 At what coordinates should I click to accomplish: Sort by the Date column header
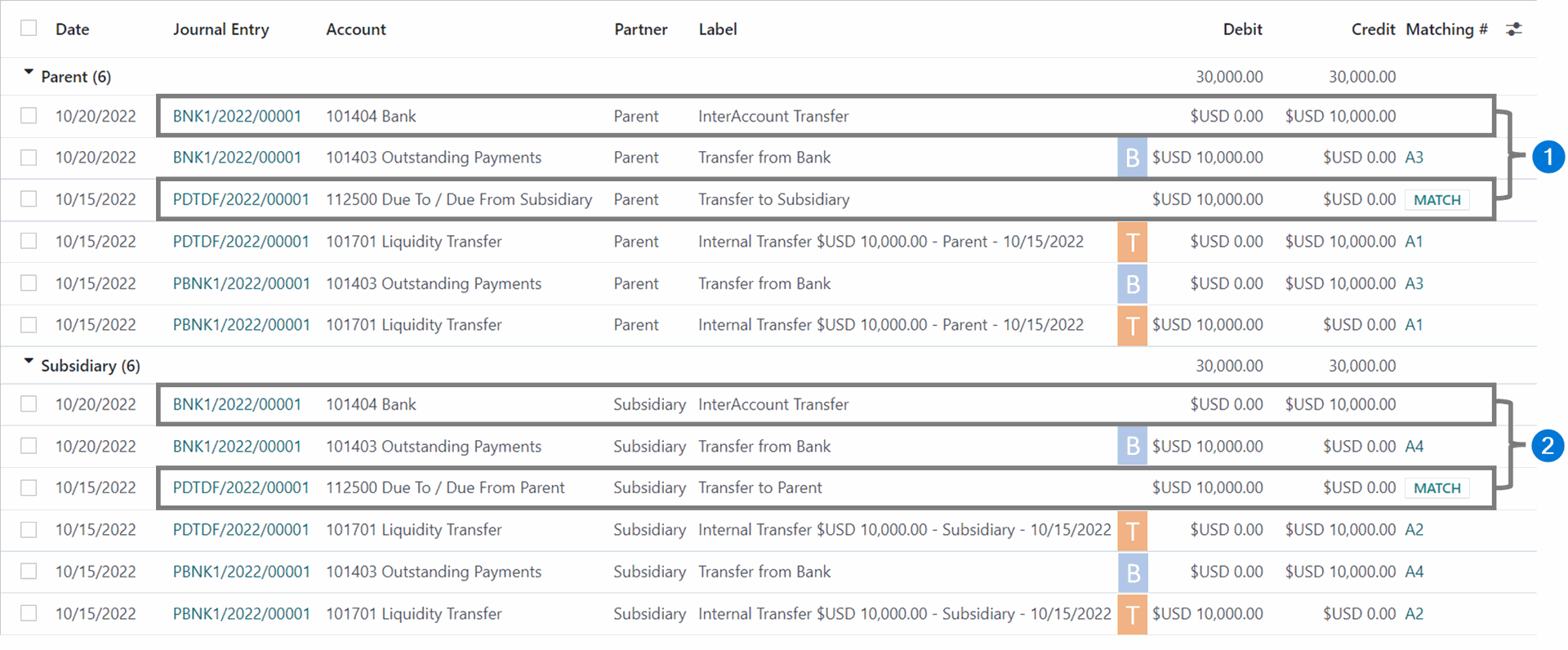click(72, 29)
